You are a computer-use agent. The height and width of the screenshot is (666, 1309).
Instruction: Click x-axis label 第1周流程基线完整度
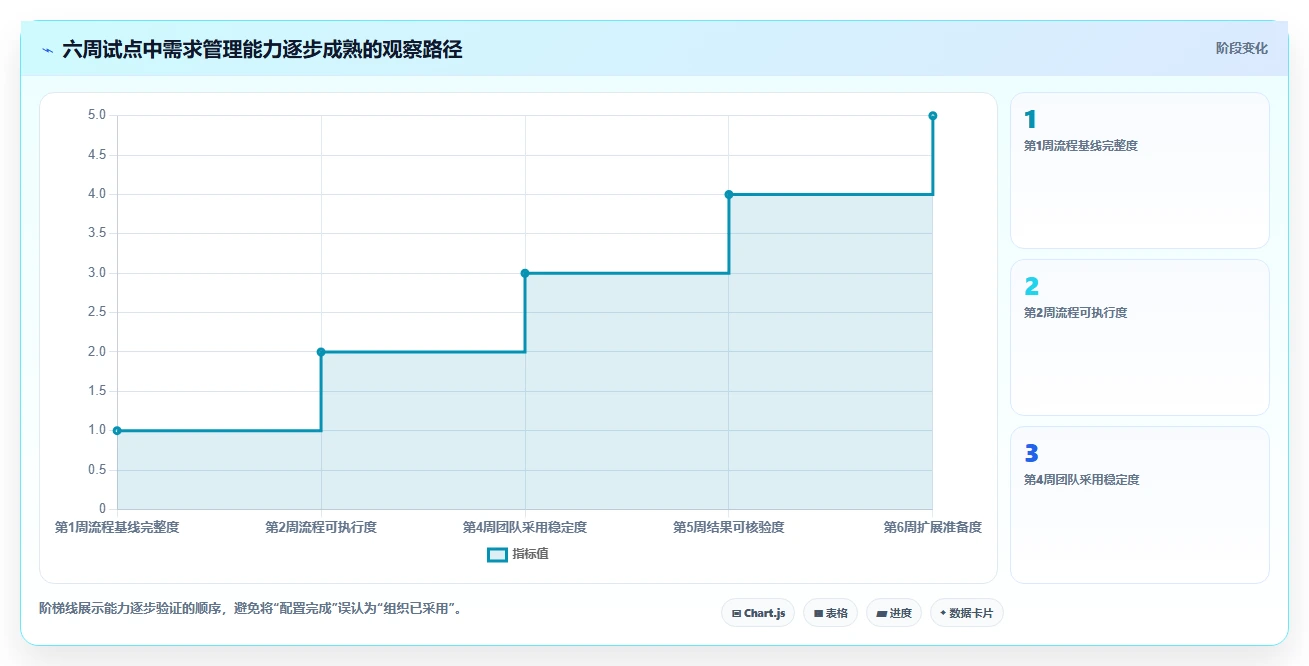[117, 527]
